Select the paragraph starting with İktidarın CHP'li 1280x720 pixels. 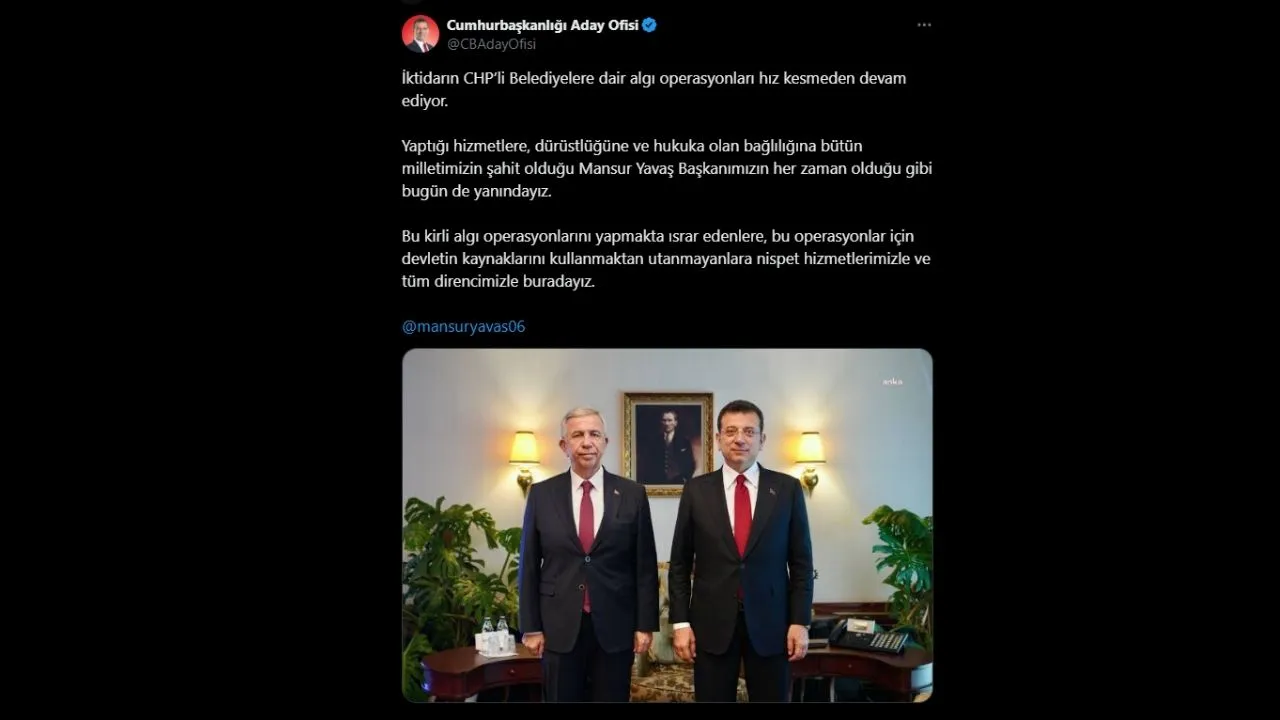654,89
